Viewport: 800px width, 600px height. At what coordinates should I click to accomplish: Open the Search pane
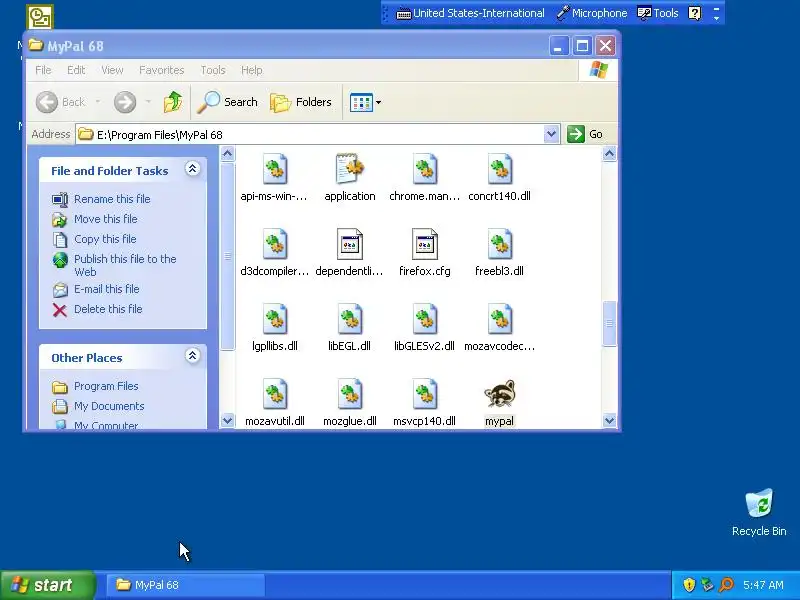(x=228, y=102)
